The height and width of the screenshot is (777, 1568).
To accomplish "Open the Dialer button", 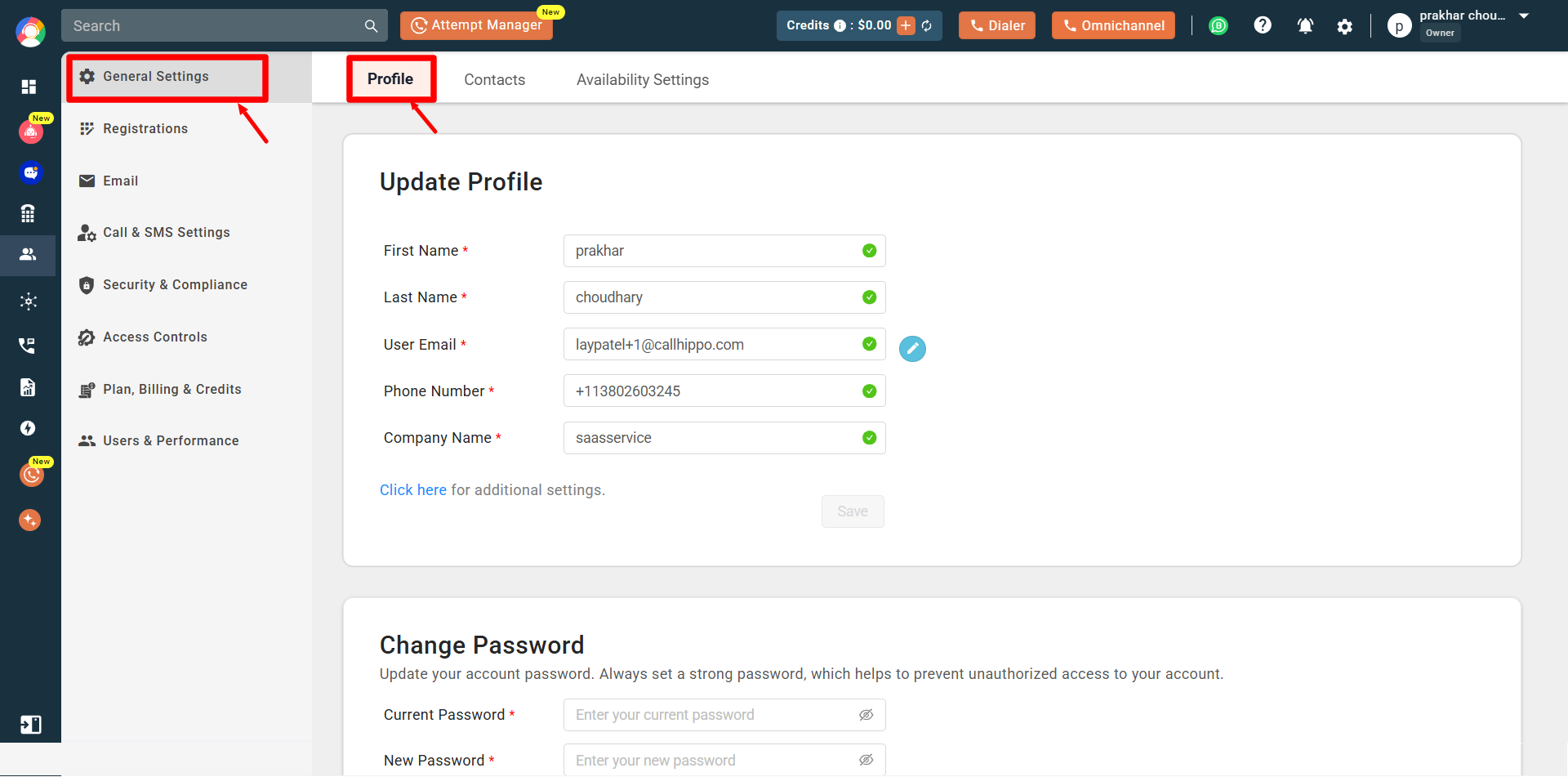I will coord(997,25).
